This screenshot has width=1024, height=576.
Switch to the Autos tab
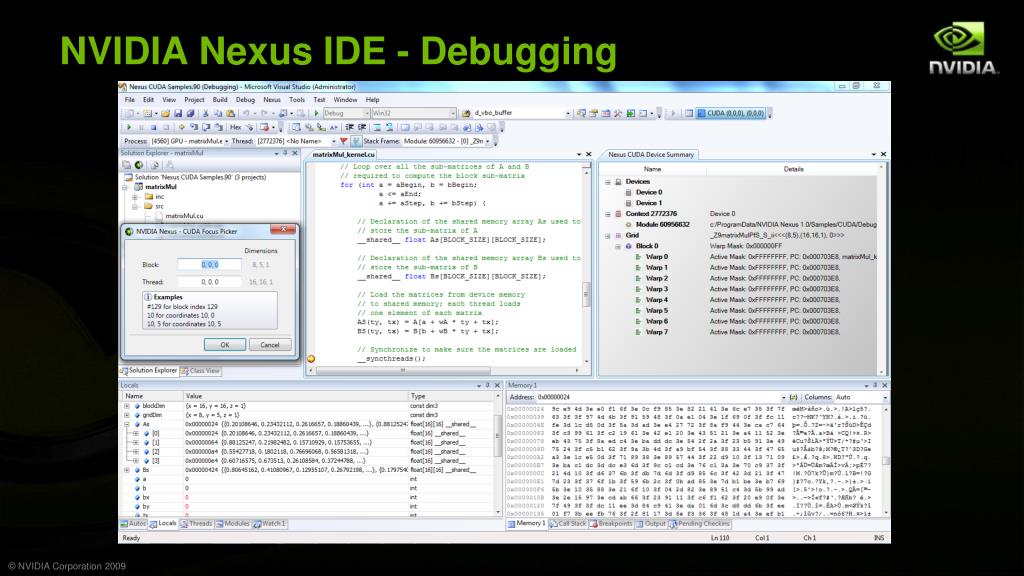133,524
